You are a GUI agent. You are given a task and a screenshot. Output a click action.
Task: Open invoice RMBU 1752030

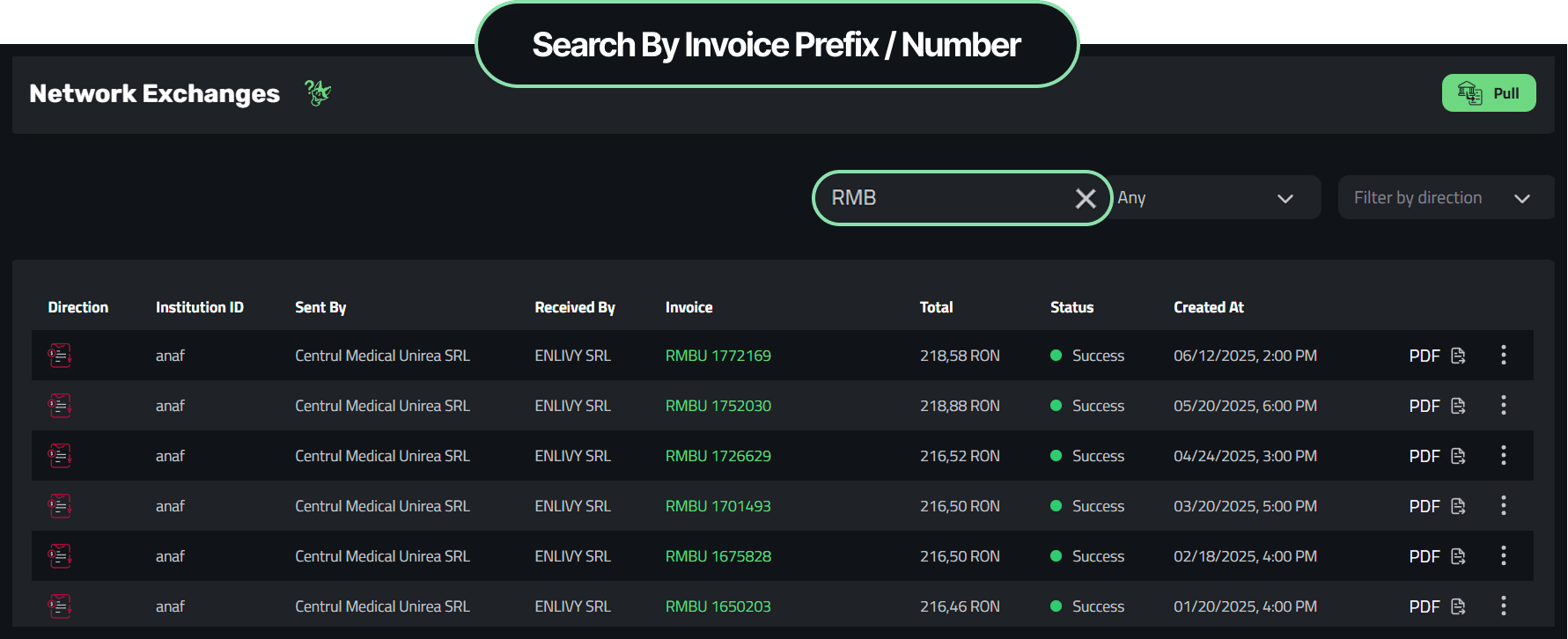pyautogui.click(x=718, y=406)
